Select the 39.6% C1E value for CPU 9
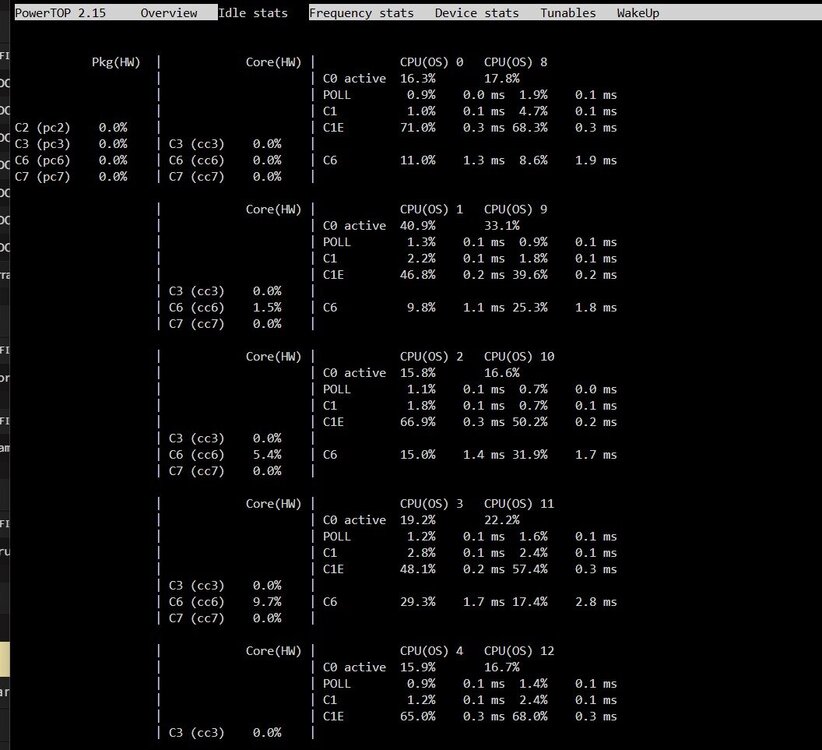The image size is (822, 750). coord(530,275)
